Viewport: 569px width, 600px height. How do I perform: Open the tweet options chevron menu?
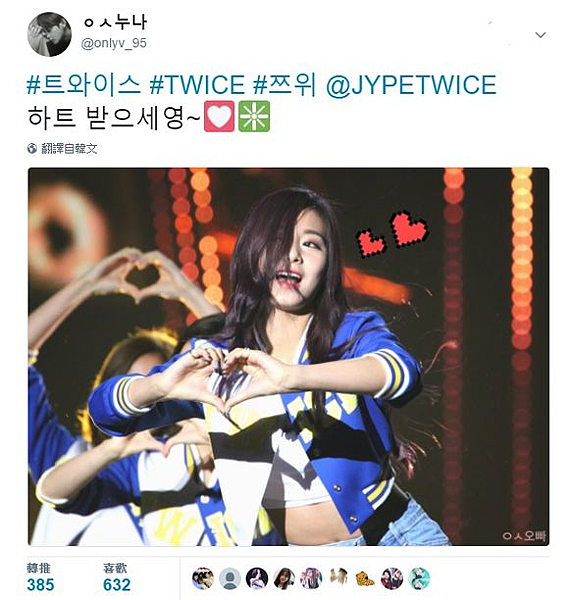540,35
